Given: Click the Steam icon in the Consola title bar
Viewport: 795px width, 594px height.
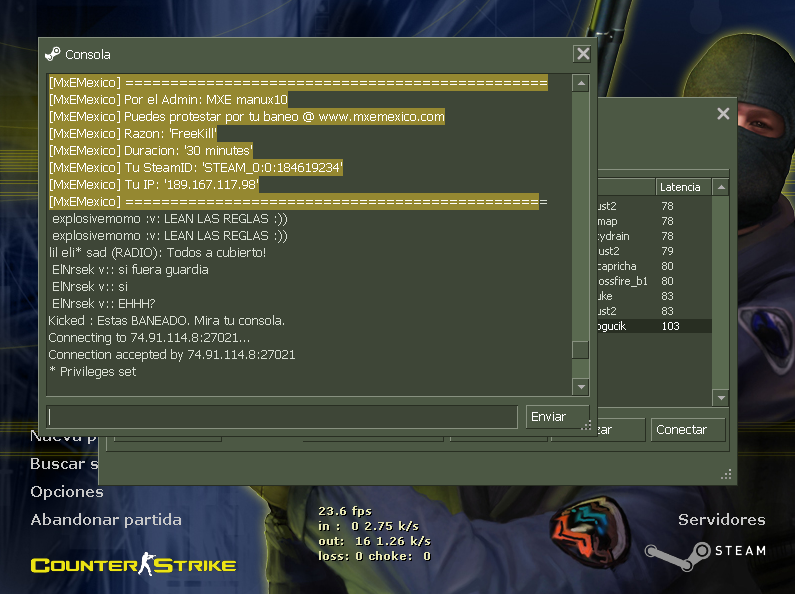Looking at the screenshot, I should point(52,54).
